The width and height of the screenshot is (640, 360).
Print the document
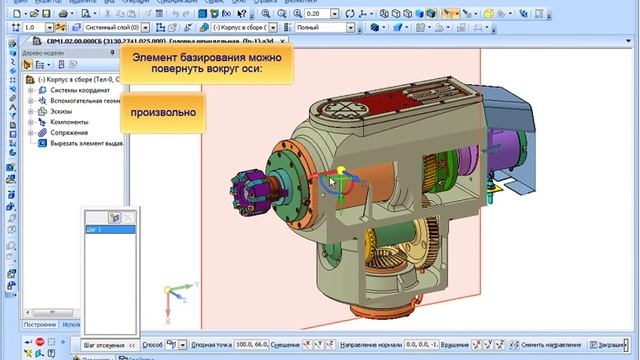[63, 13]
